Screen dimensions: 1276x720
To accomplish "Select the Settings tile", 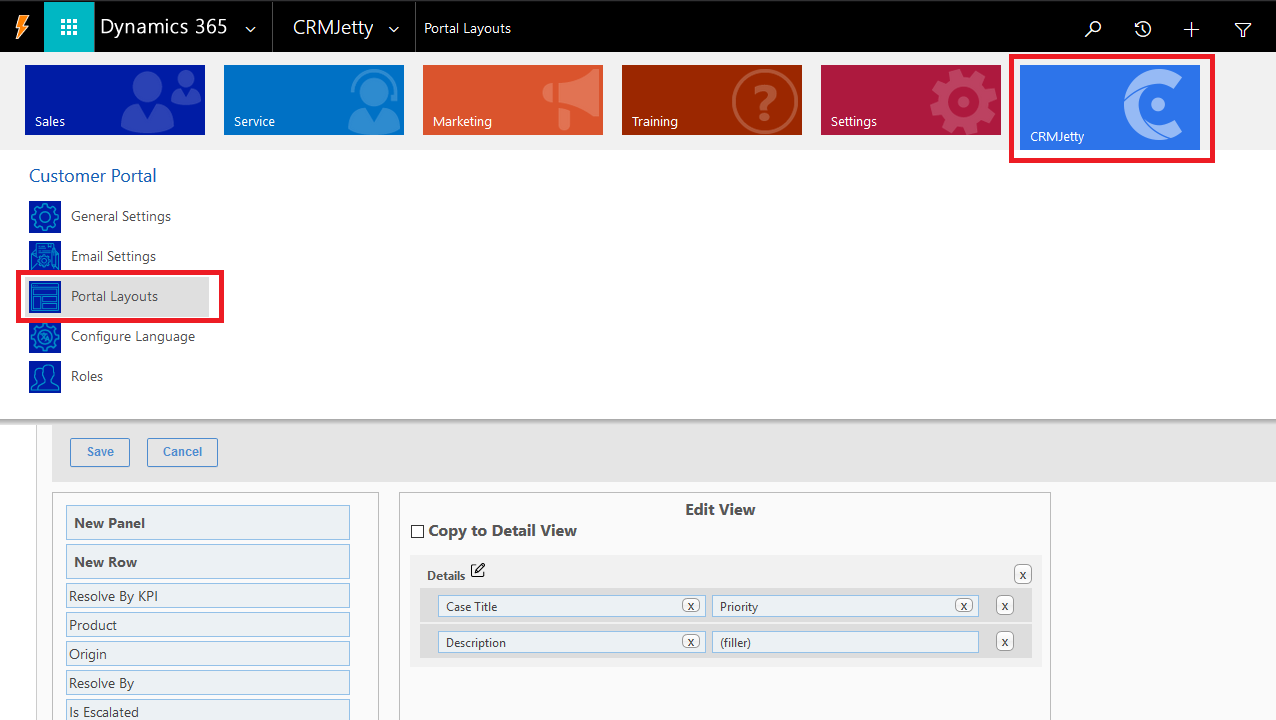I will click(x=911, y=100).
